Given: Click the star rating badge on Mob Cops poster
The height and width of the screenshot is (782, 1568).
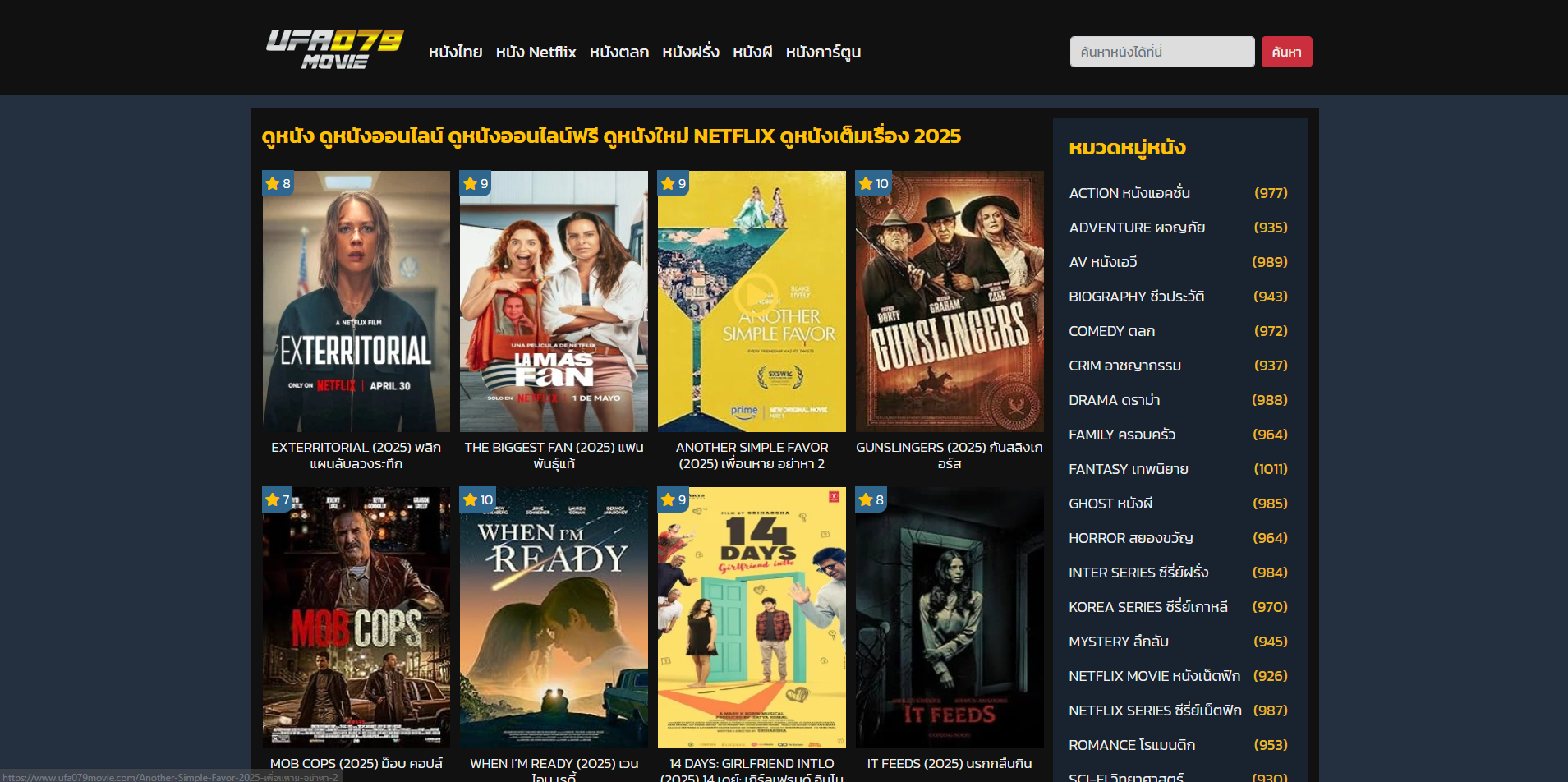Looking at the screenshot, I should [278, 499].
